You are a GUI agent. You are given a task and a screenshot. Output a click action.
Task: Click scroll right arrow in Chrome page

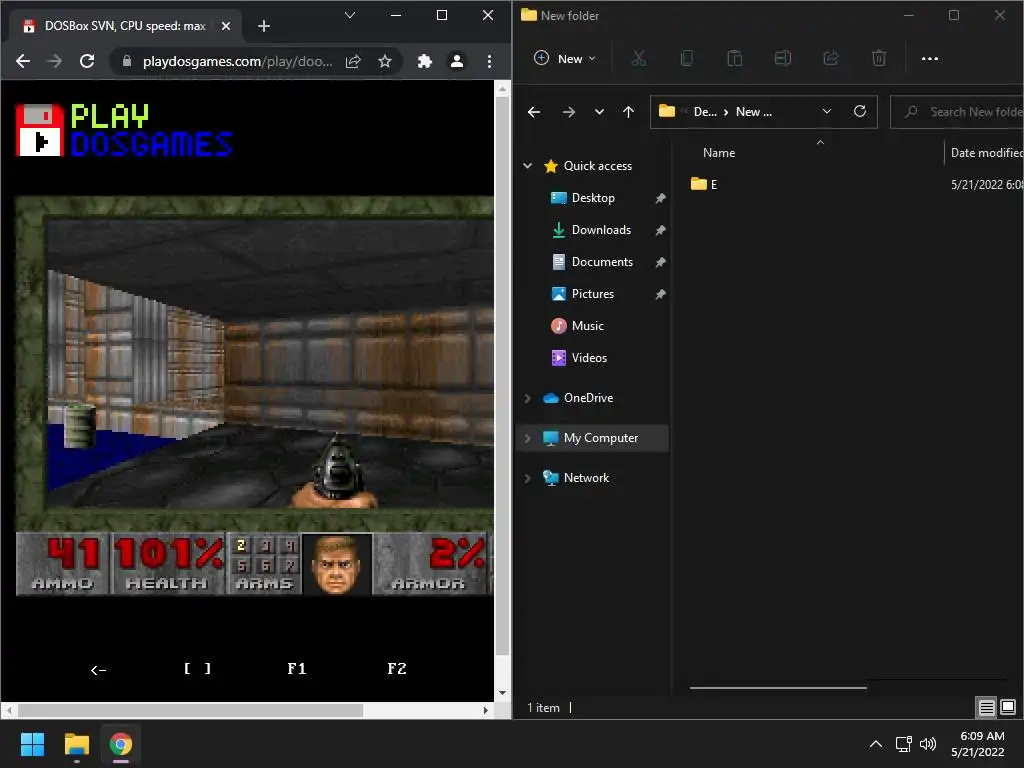pos(485,710)
